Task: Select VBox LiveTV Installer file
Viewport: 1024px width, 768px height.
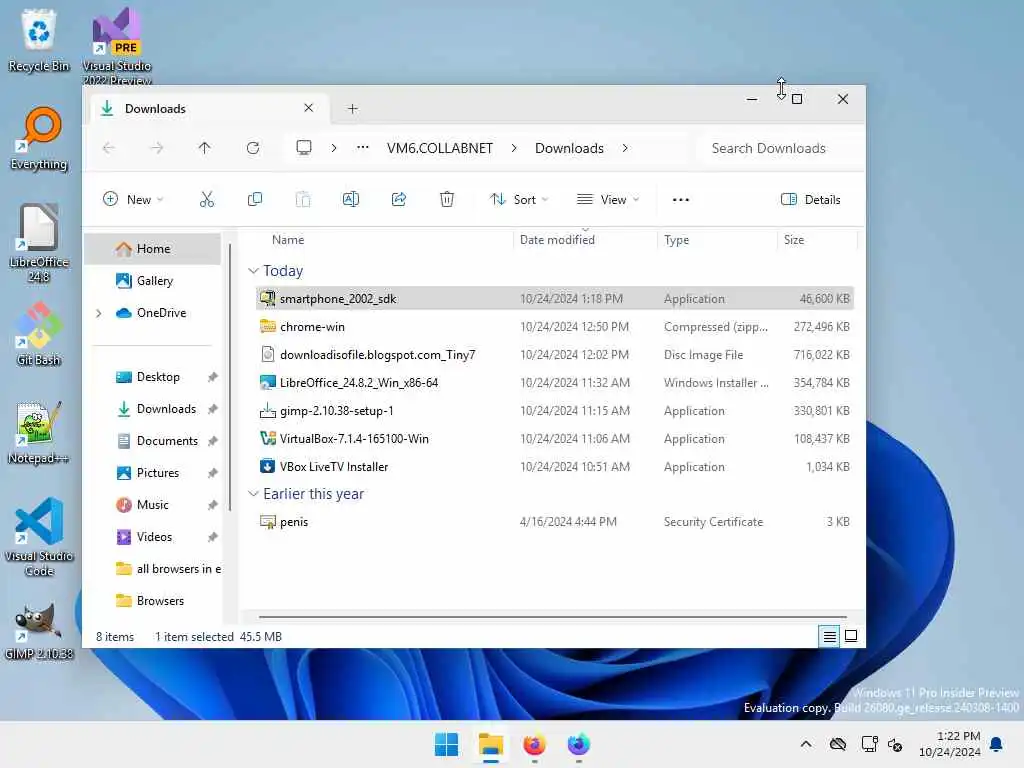Action: 554,467
